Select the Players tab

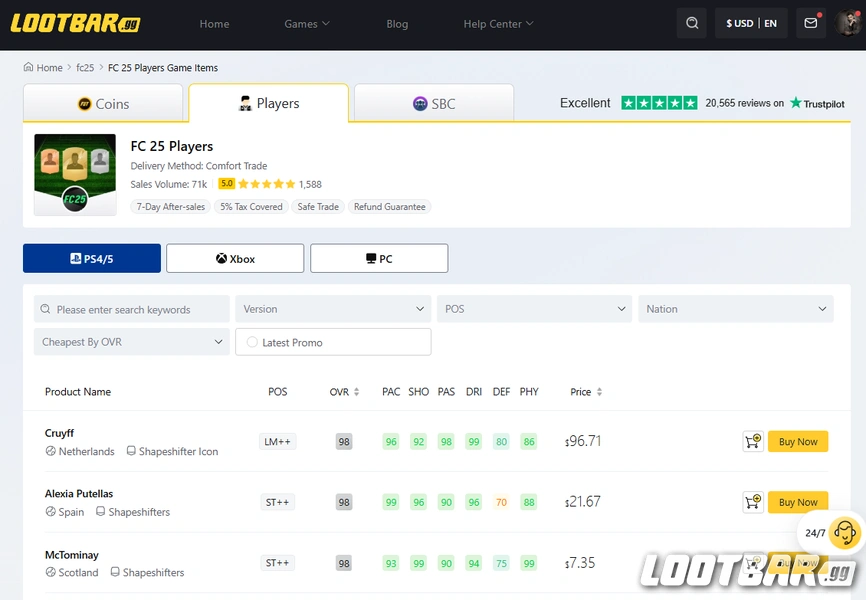click(x=268, y=103)
